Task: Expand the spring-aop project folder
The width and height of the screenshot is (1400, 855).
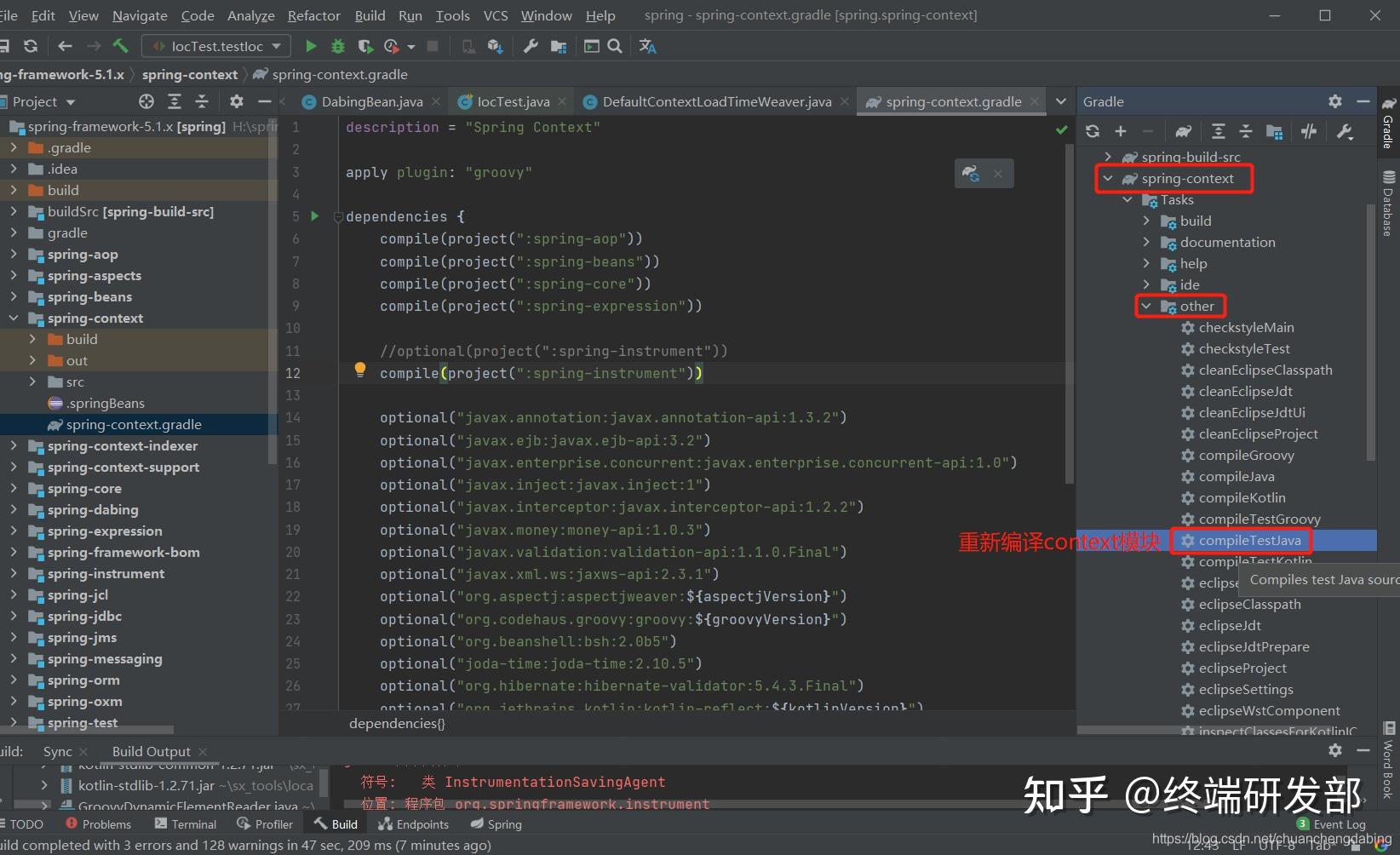Action: pos(14,254)
